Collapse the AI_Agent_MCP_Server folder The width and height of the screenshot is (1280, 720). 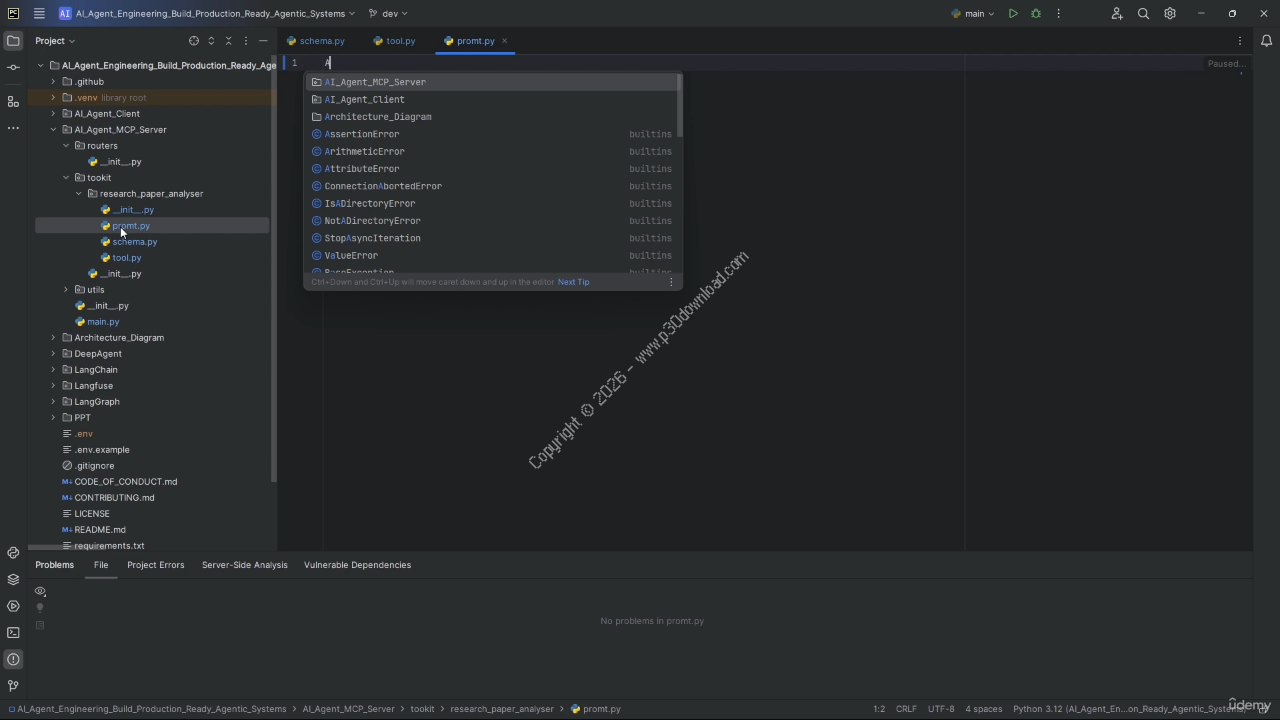tap(53, 130)
